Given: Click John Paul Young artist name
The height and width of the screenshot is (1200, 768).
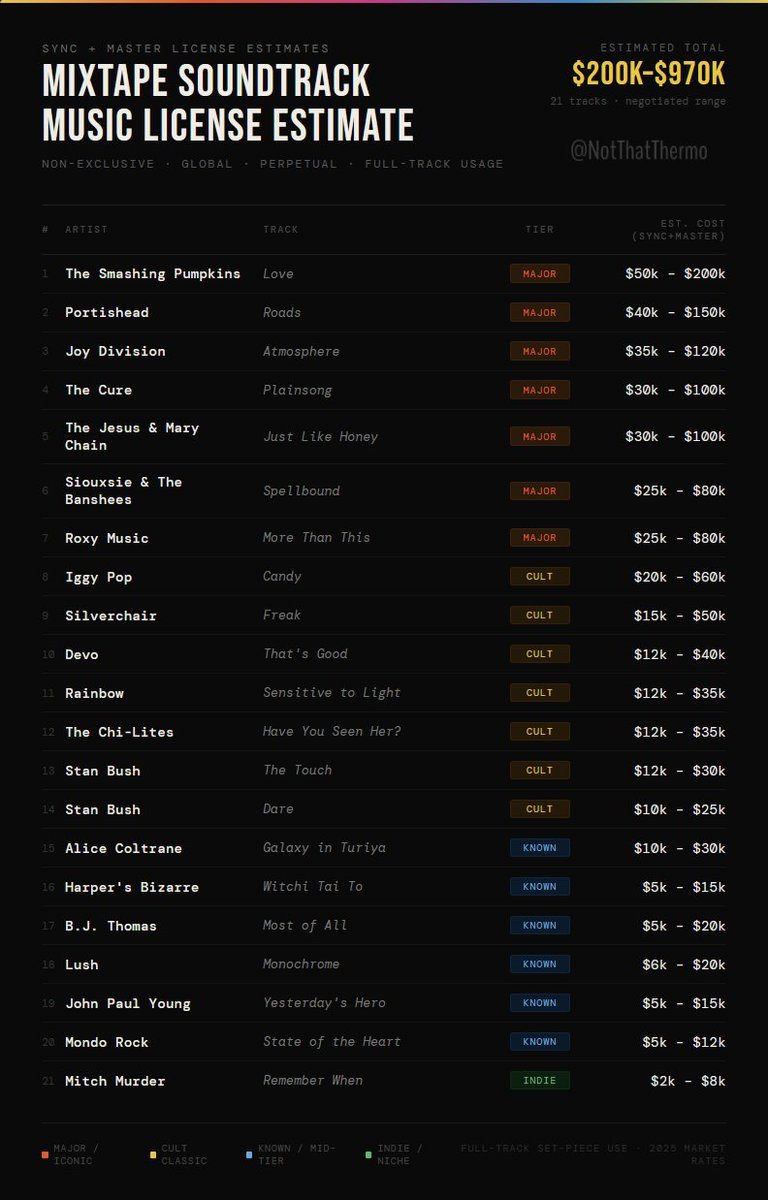Looking at the screenshot, I should pos(128,1004).
